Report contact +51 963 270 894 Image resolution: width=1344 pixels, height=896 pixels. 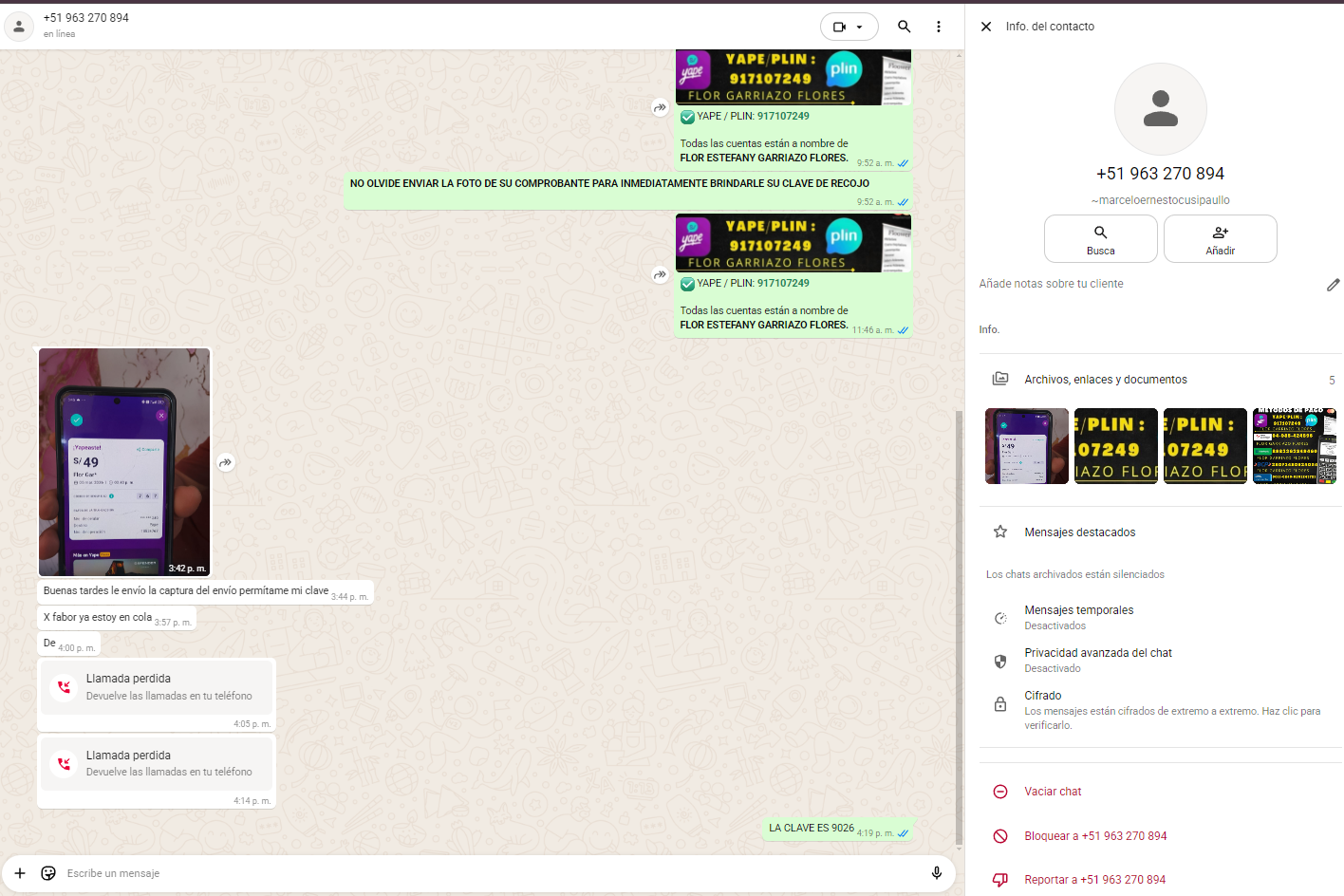coord(1093,880)
